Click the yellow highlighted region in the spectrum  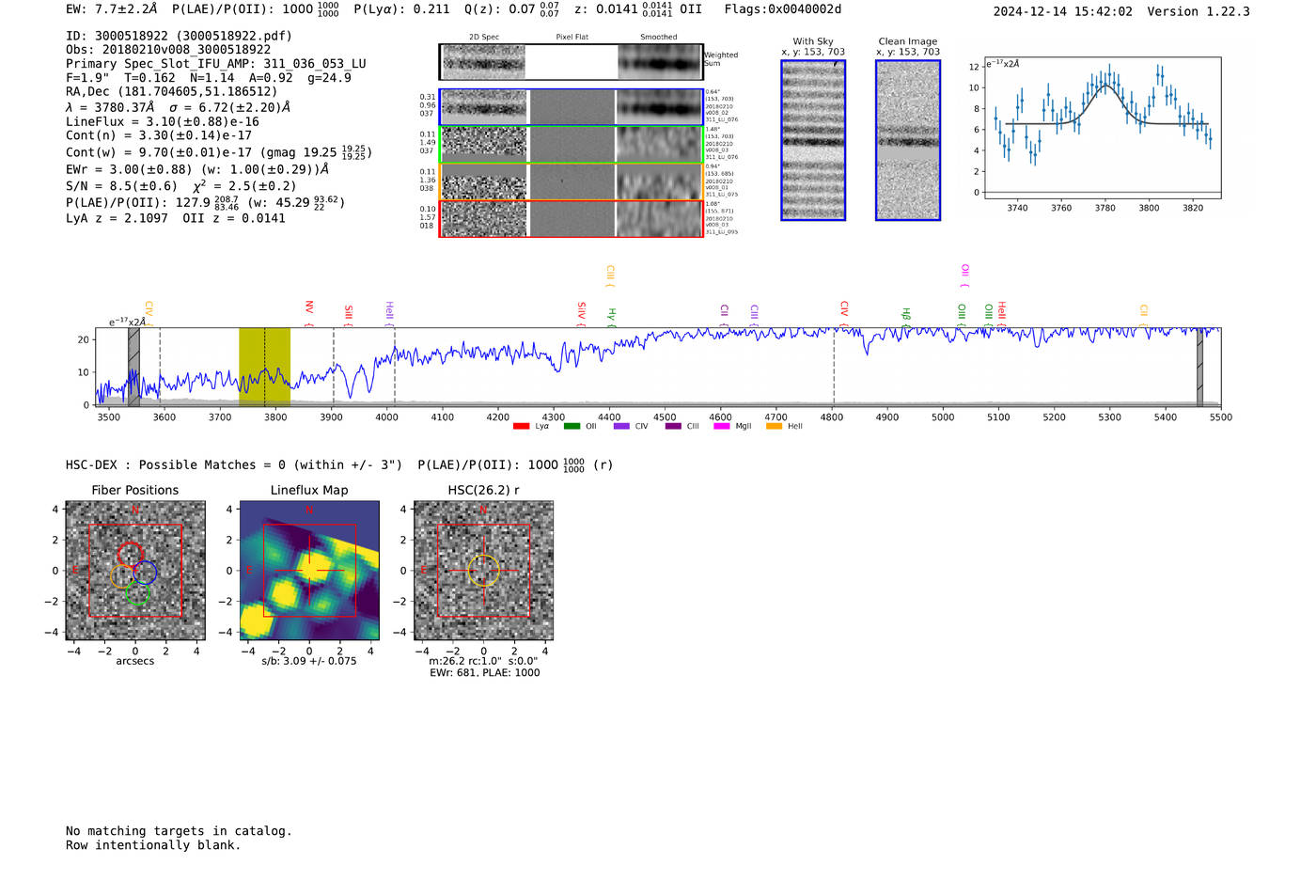(264, 367)
